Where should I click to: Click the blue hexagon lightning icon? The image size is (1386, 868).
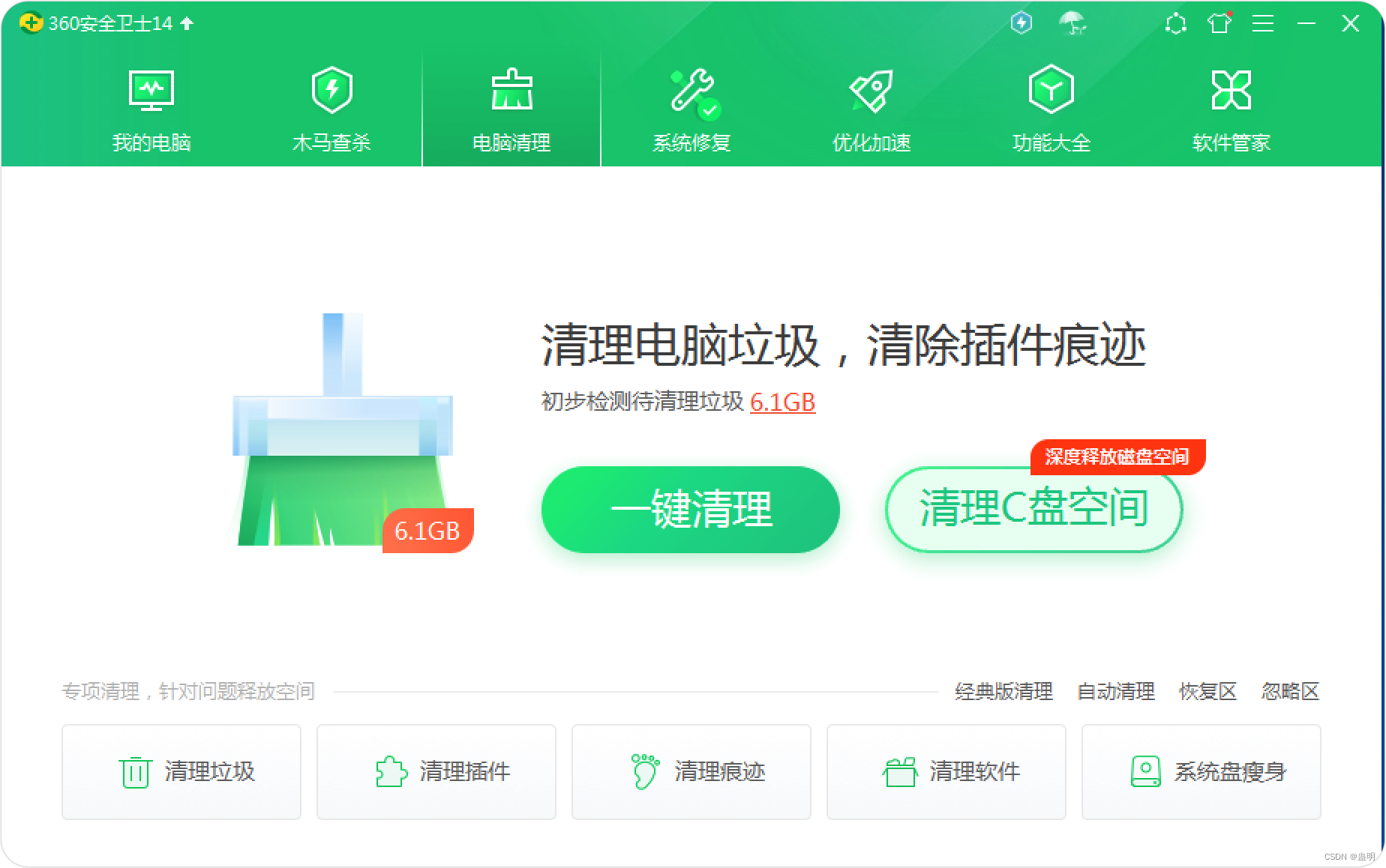click(x=1021, y=23)
